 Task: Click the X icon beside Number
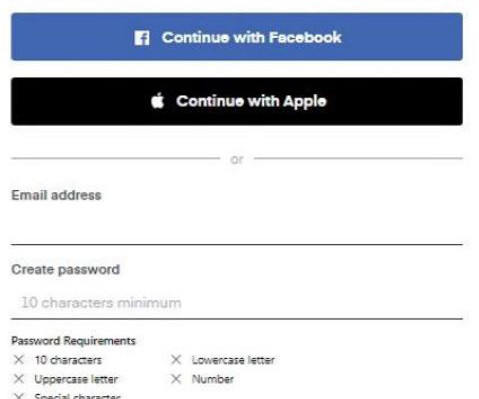(x=176, y=379)
